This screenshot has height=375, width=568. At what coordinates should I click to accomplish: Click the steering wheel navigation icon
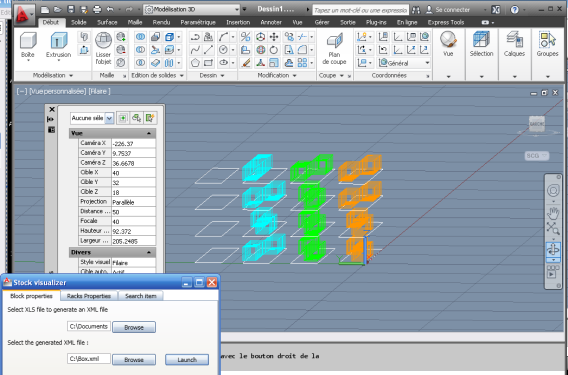pyautogui.click(x=553, y=190)
